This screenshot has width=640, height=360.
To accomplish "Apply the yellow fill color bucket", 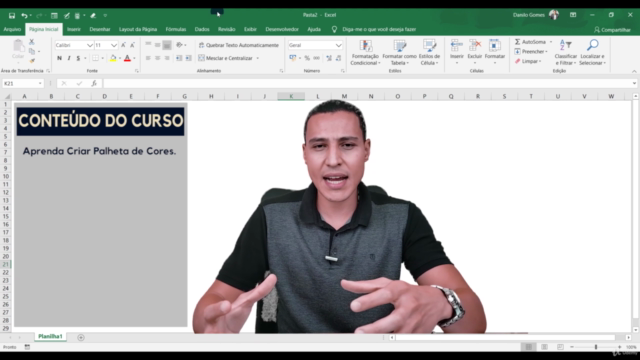I will [x=113, y=58].
